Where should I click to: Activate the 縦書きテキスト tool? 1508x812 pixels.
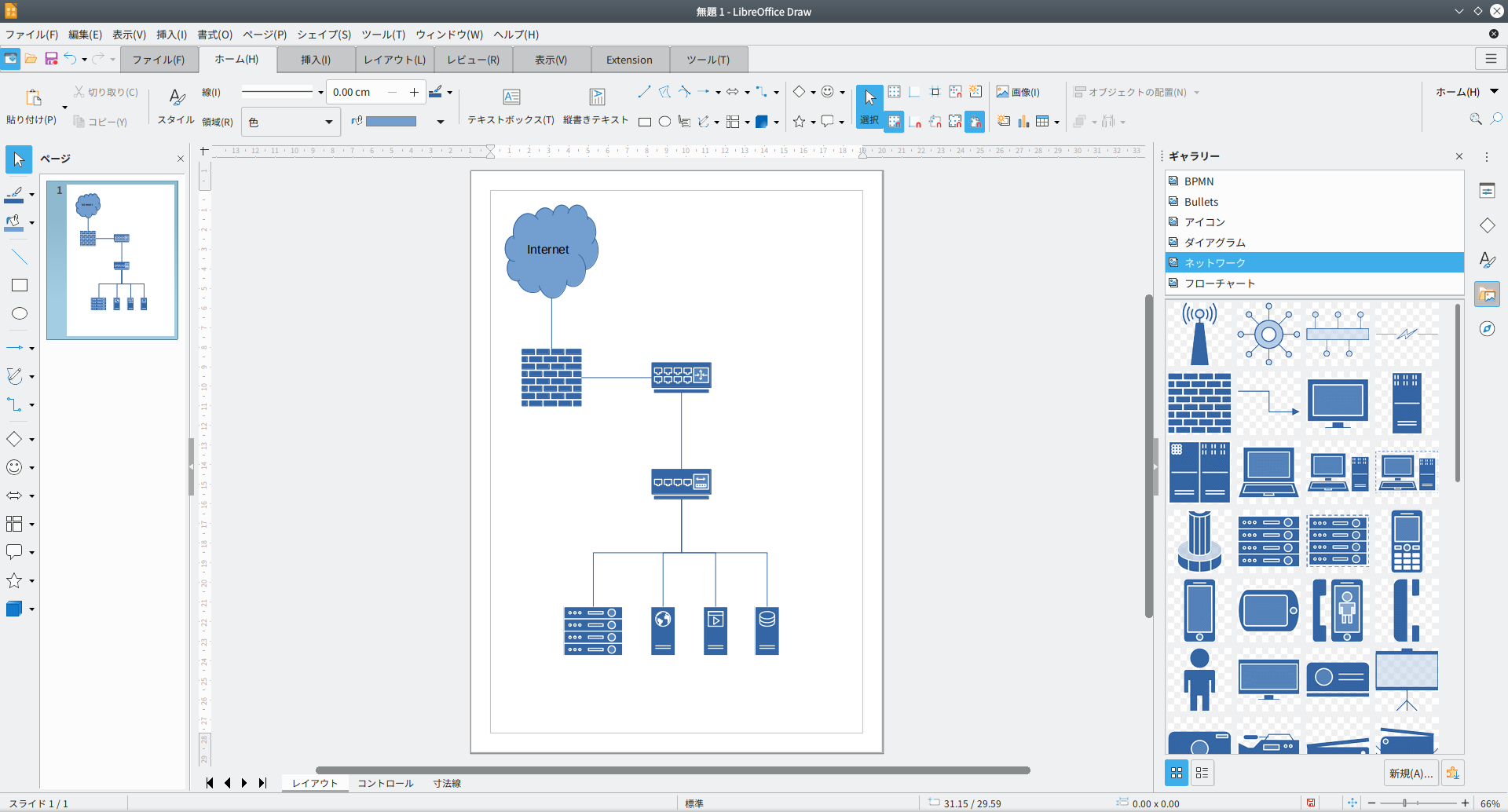595,104
